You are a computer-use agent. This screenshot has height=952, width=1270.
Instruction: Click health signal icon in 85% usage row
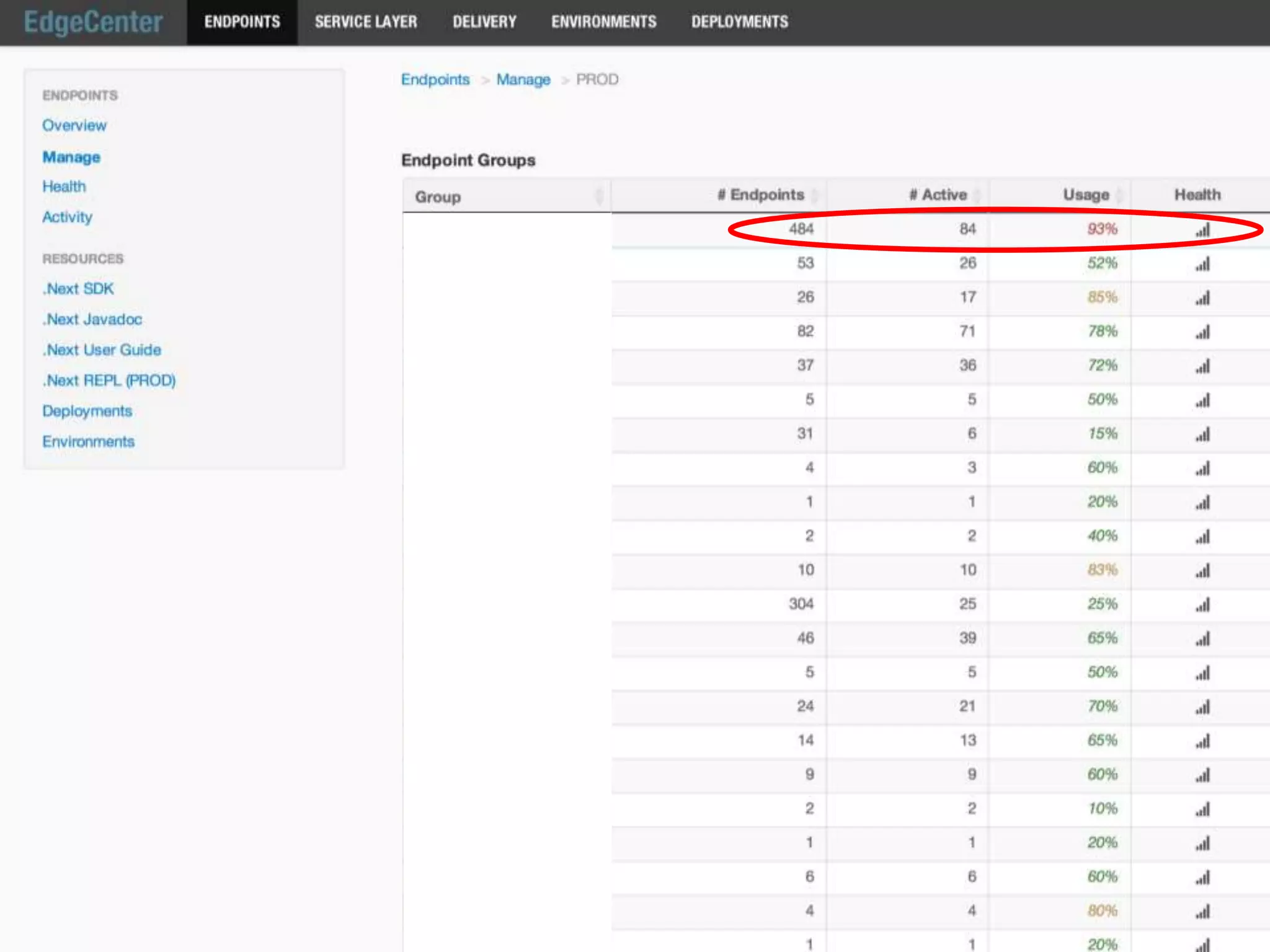pos(1202,299)
